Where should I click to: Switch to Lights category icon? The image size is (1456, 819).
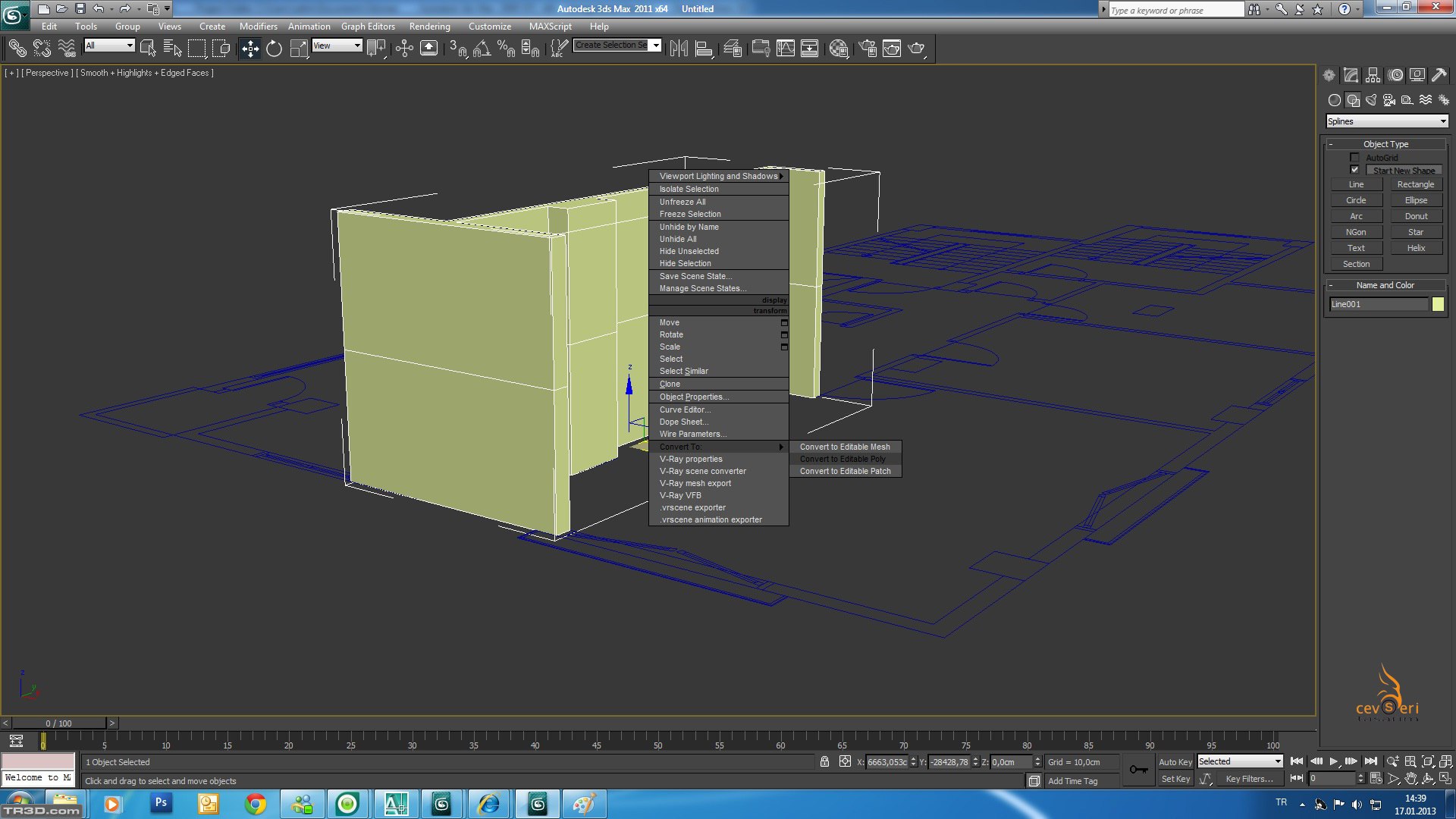(x=1371, y=100)
